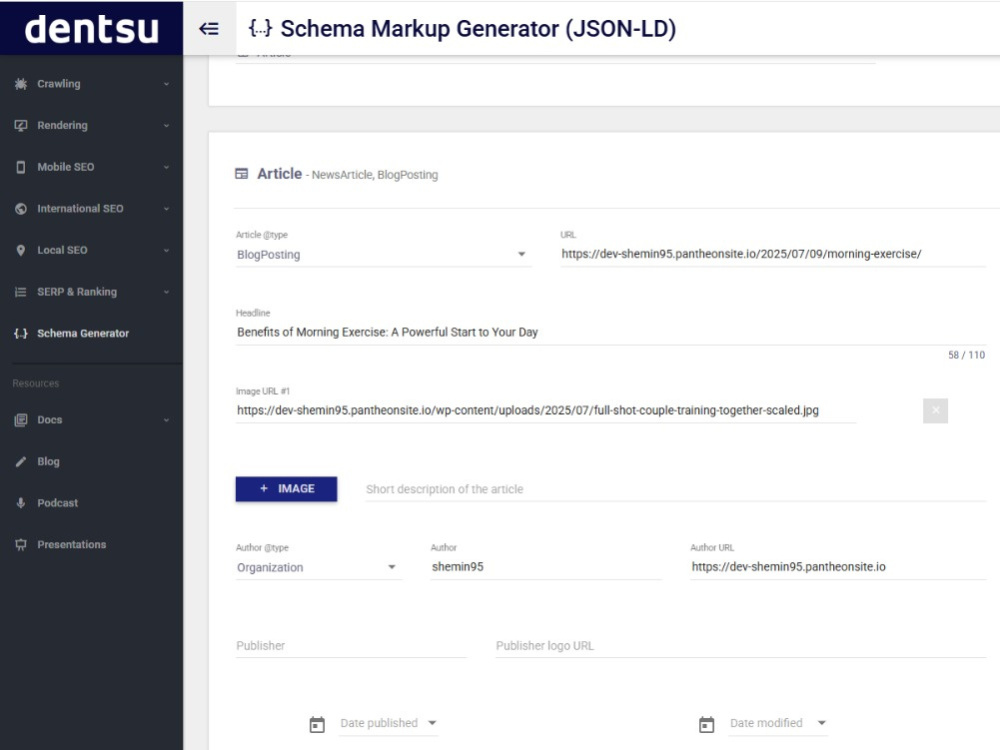Open the Date published dropdown arrow
1000x750 pixels.
tap(432, 723)
